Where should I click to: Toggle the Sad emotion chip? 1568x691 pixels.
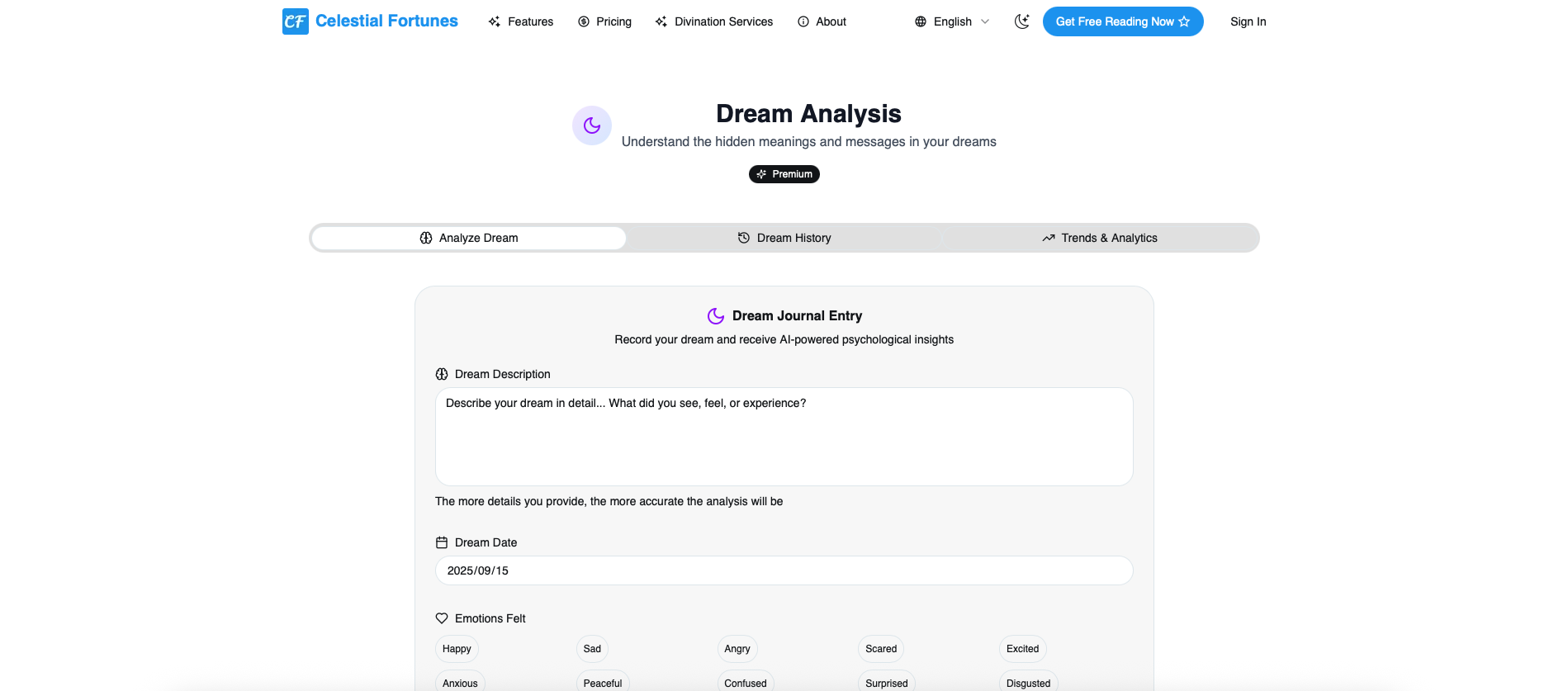tap(592, 649)
